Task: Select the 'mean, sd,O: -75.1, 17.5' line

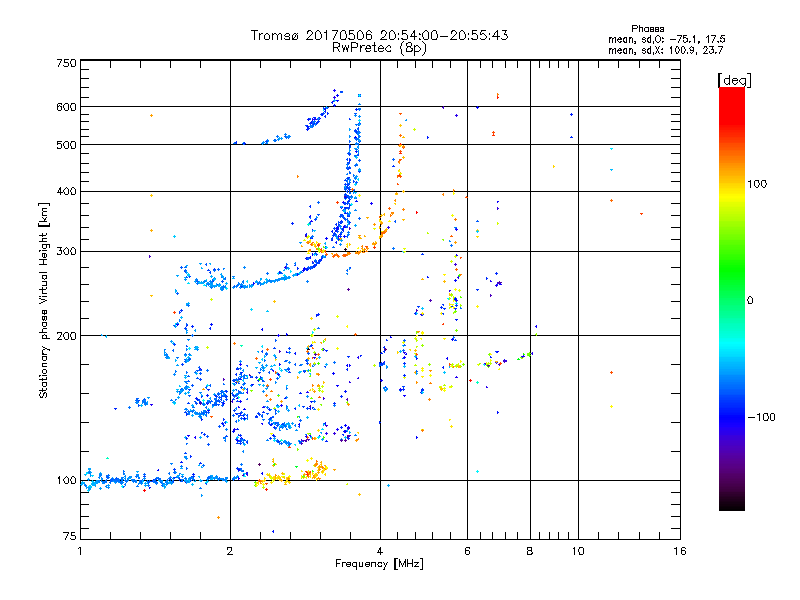Action: tap(666, 40)
